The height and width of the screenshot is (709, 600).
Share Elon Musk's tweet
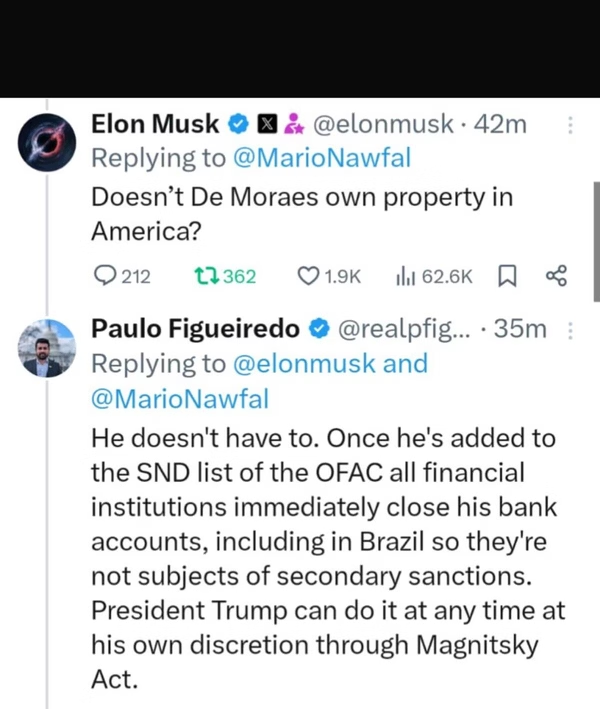557,276
